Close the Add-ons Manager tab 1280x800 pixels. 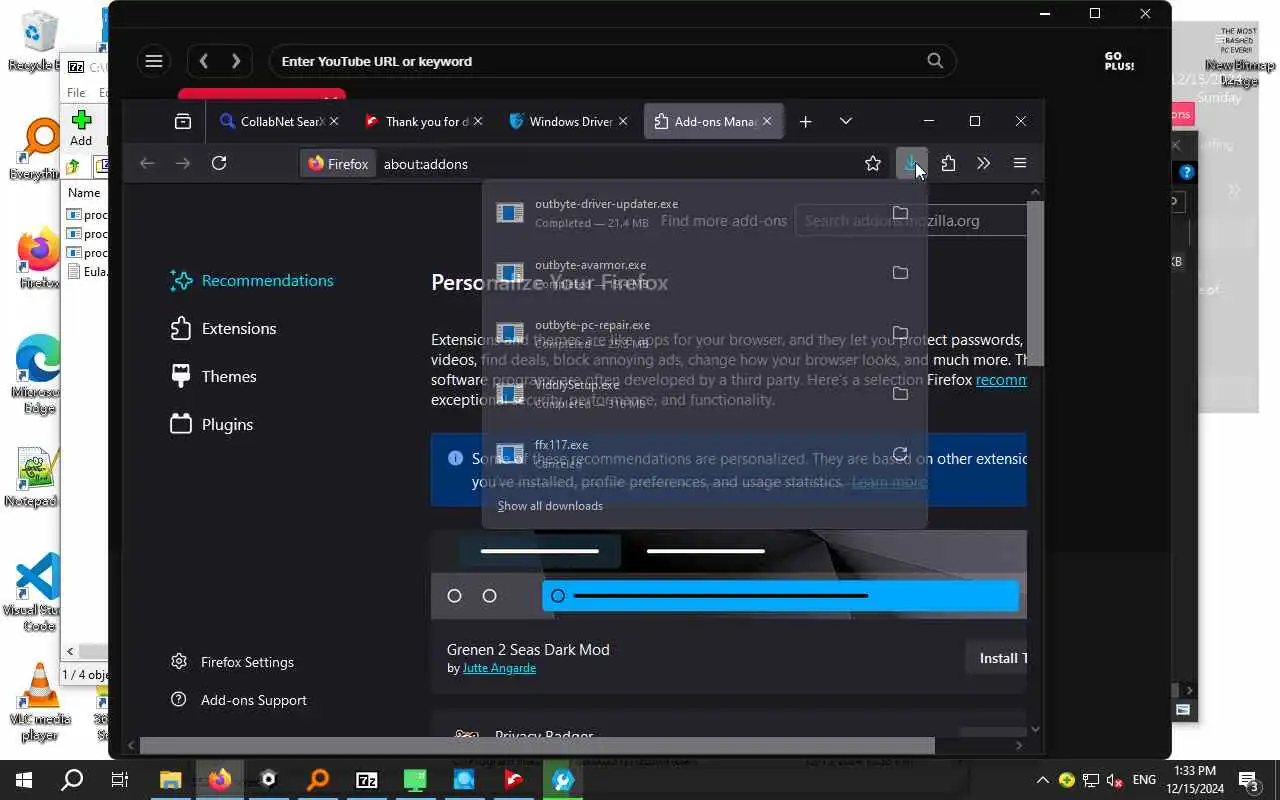click(x=767, y=121)
